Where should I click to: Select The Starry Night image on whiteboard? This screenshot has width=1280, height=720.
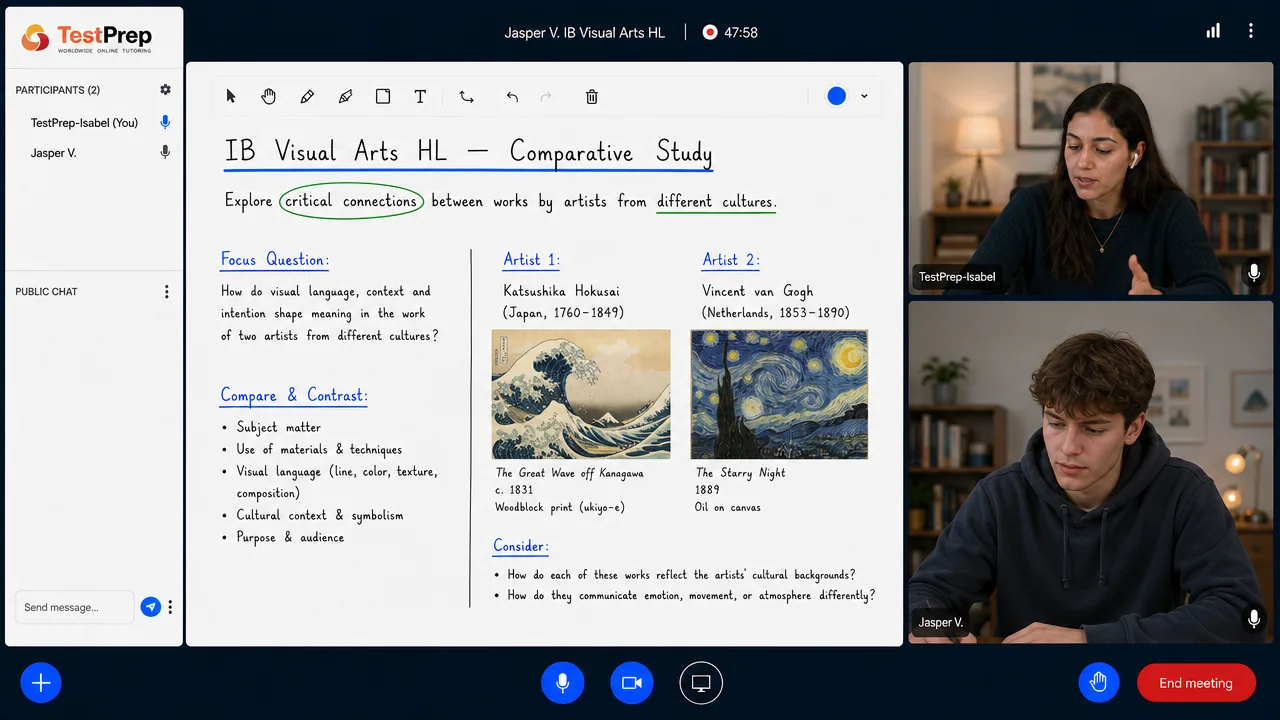click(x=779, y=394)
